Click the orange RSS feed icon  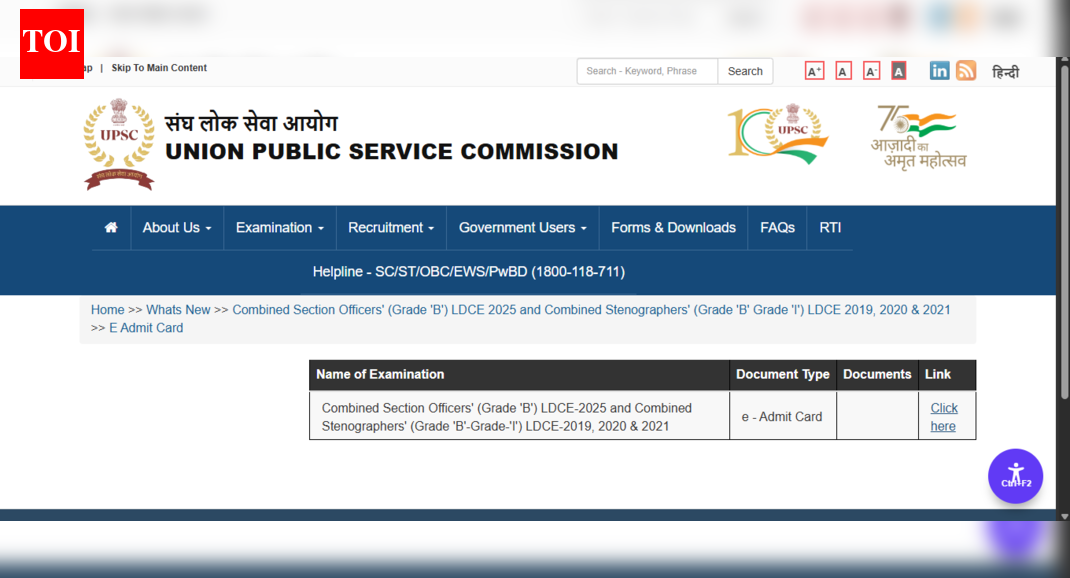click(966, 70)
